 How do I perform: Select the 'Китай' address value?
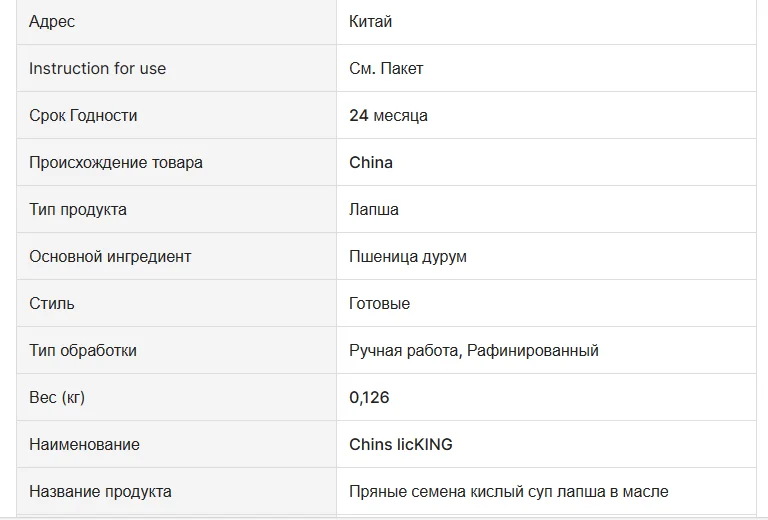click(x=370, y=21)
